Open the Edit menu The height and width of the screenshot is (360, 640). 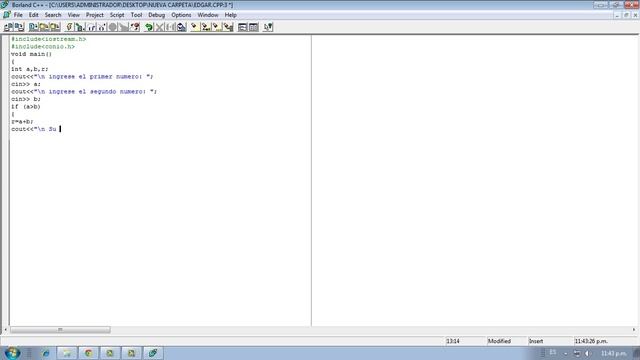(x=33, y=15)
